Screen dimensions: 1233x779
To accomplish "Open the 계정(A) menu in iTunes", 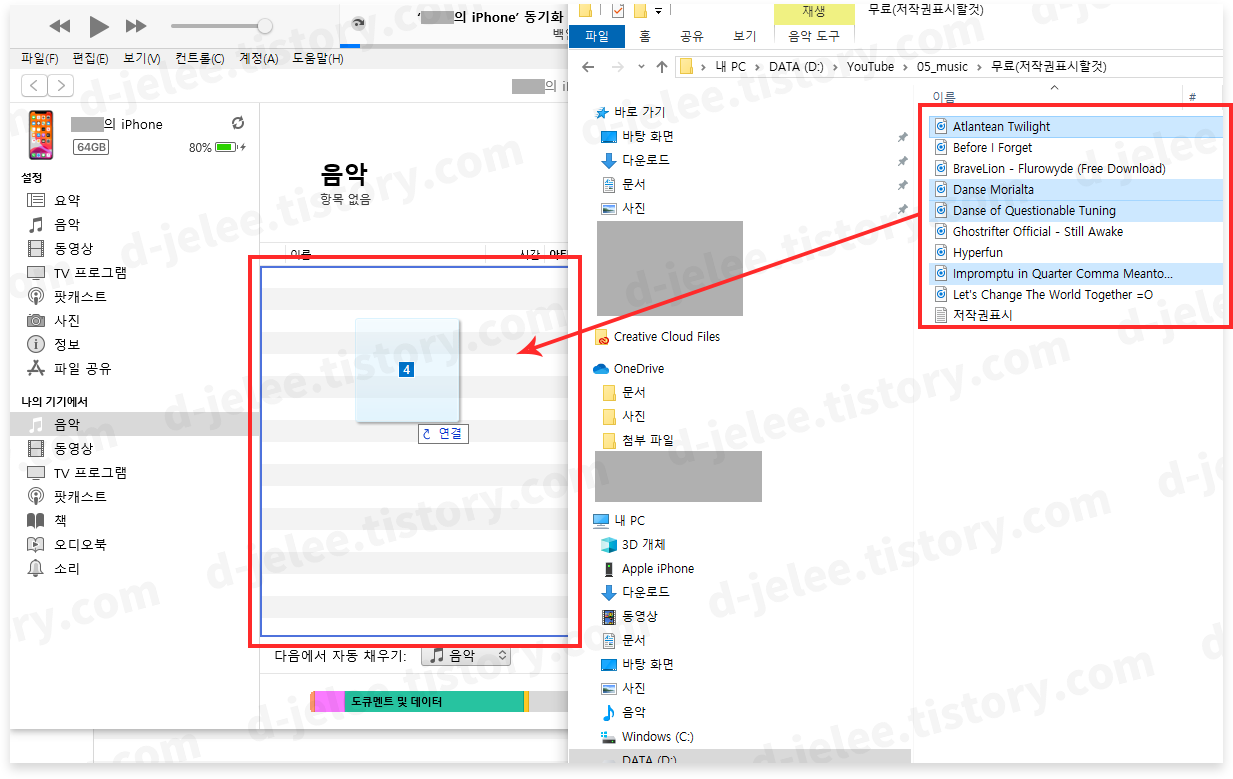I will tap(258, 59).
